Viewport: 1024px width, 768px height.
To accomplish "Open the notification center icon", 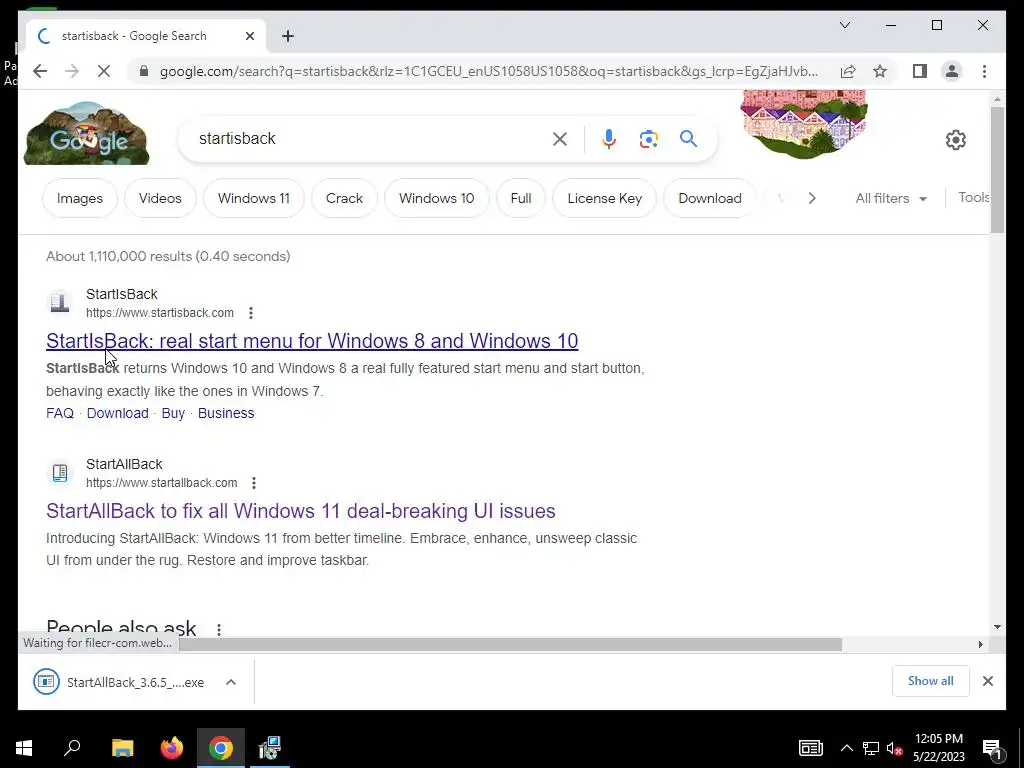I will (x=993, y=749).
